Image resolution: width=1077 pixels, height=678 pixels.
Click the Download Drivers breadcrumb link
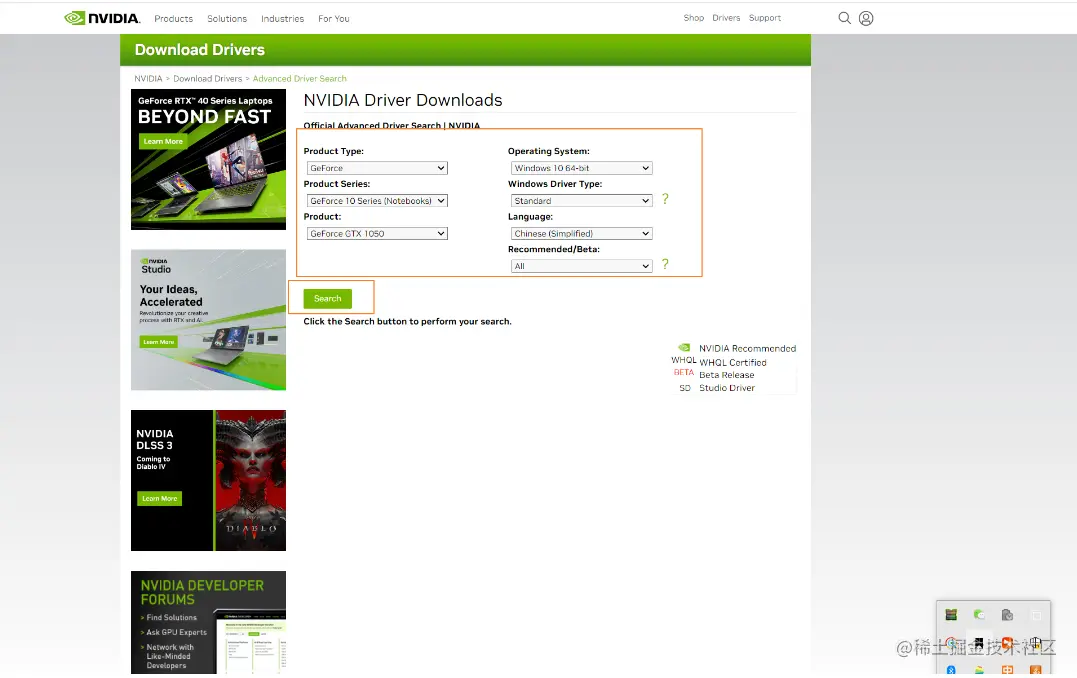point(207,79)
